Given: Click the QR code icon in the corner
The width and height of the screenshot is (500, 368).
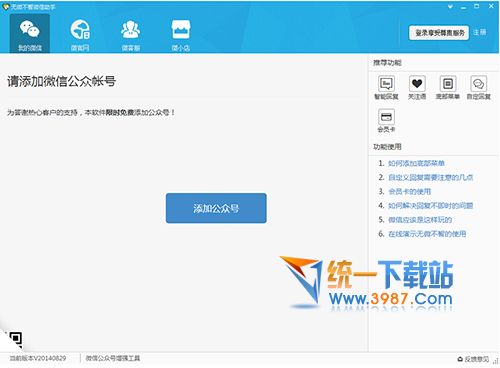Looking at the screenshot, I should 15,339.
